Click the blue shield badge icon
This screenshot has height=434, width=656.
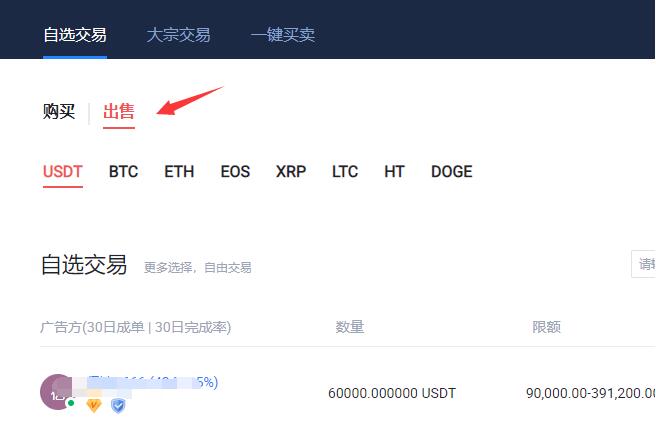pyautogui.click(x=118, y=406)
